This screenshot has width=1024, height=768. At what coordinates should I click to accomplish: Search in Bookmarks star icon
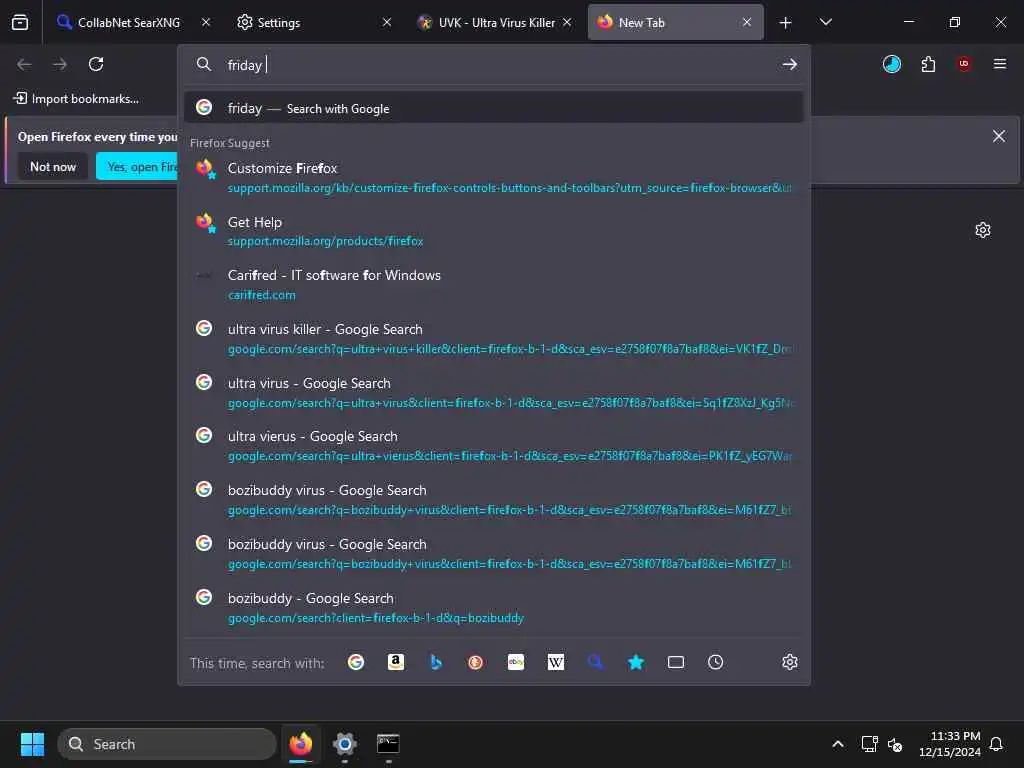635,662
